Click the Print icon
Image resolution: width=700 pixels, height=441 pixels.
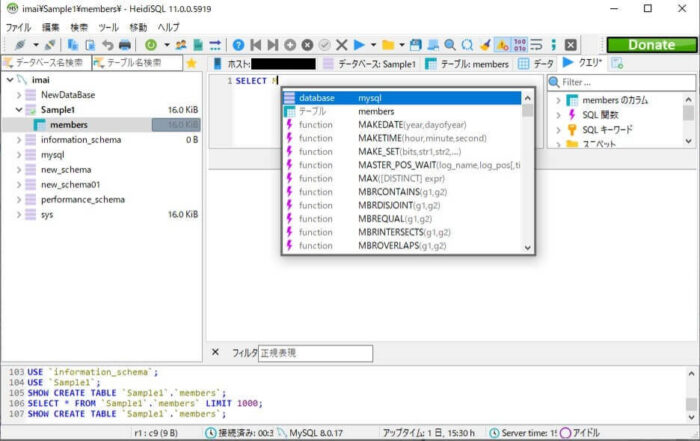point(125,45)
